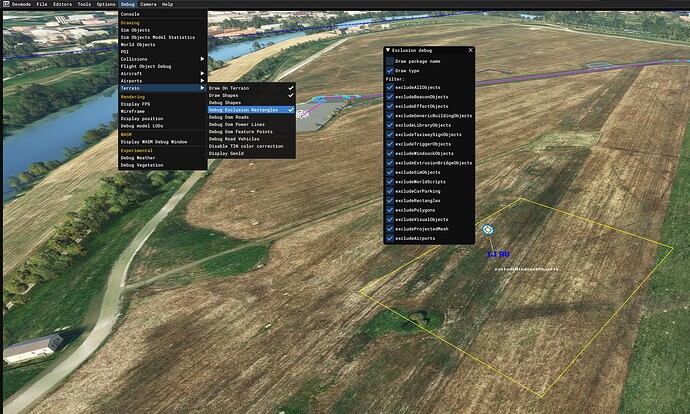Select Debug Weather entry

162,158
